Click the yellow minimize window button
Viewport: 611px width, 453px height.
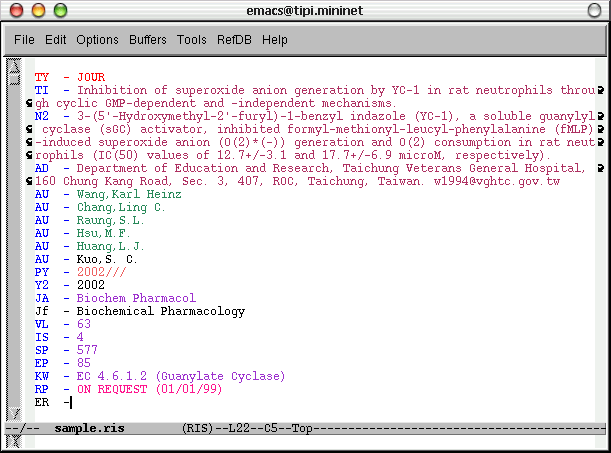(38, 10)
